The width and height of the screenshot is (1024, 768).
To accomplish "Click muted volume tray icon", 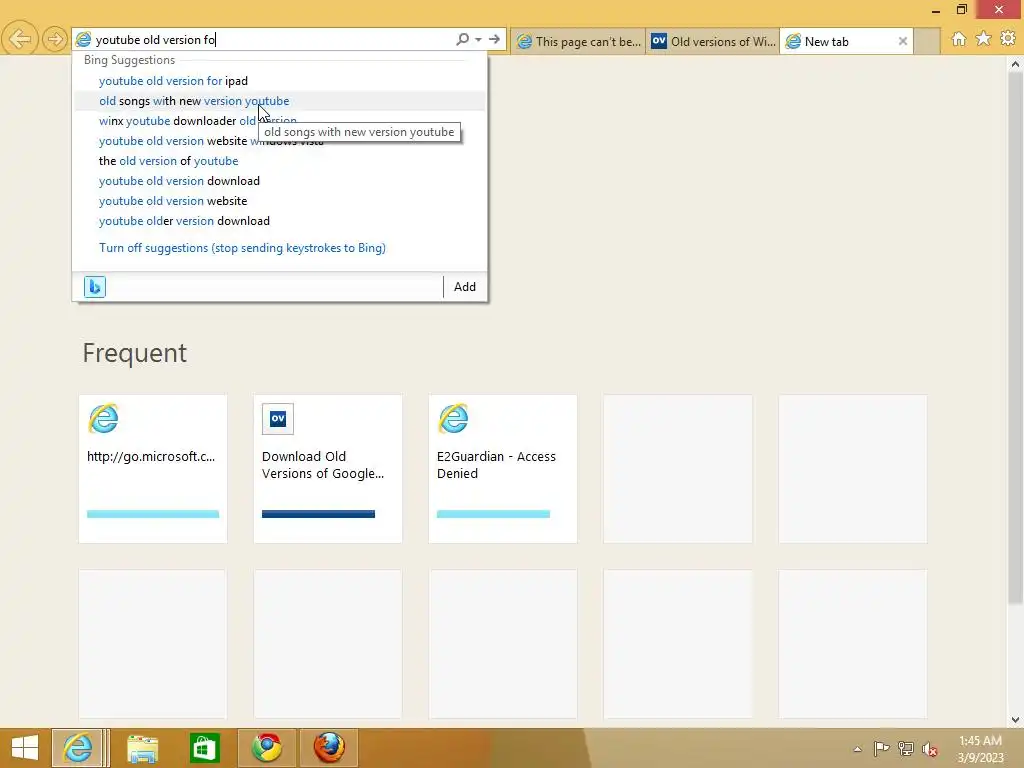I will click(x=929, y=749).
